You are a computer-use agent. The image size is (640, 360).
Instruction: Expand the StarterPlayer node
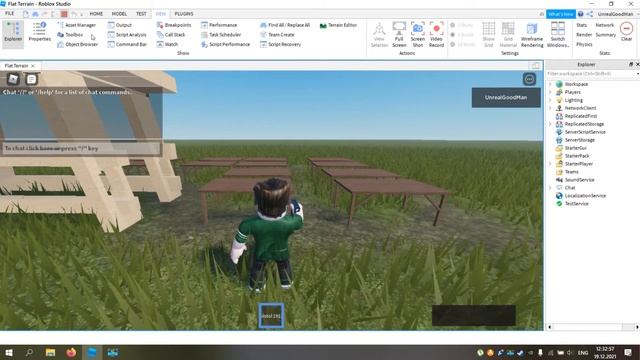click(550, 164)
